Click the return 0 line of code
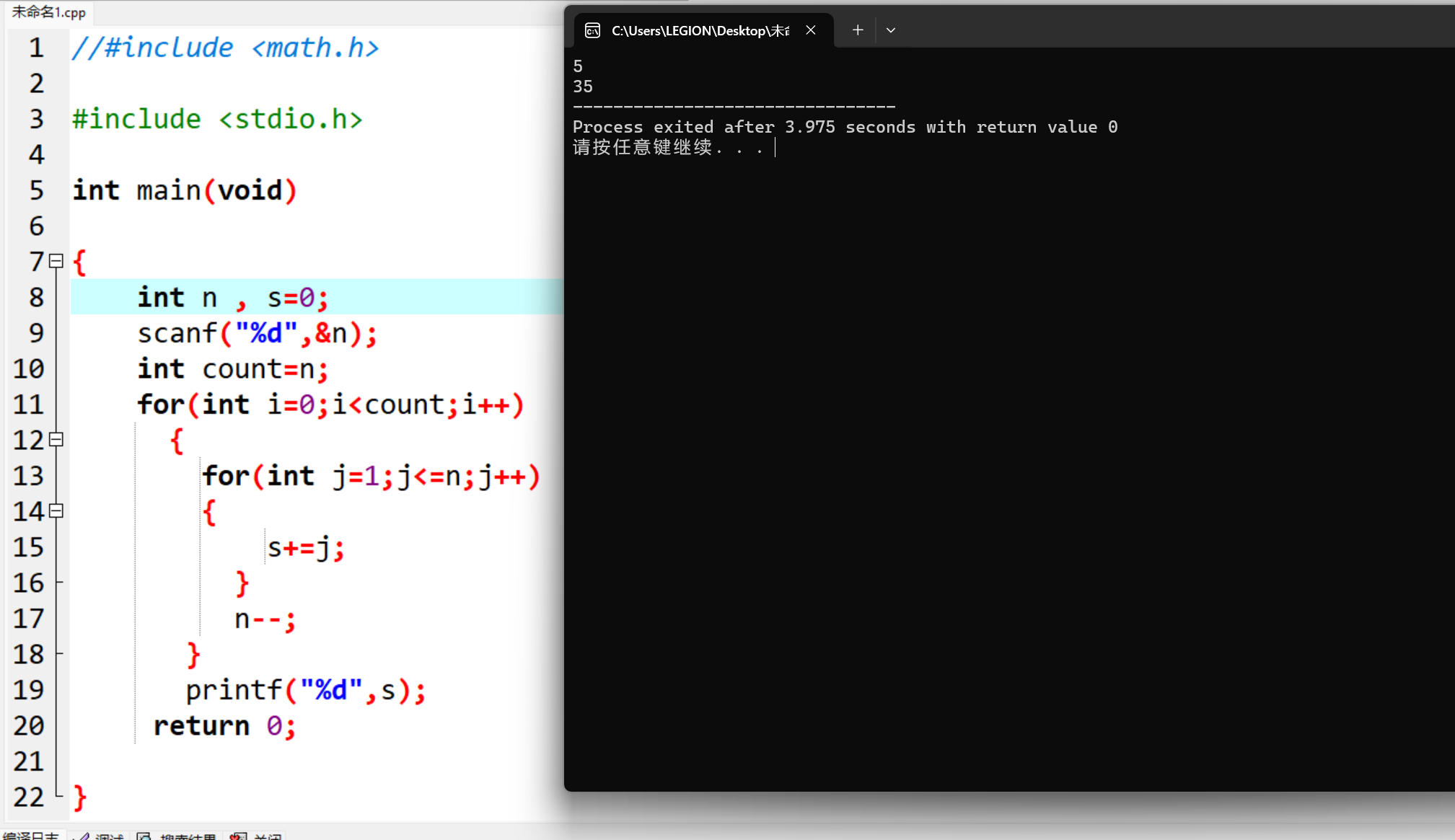Viewport: 1455px width, 840px height. point(224,725)
